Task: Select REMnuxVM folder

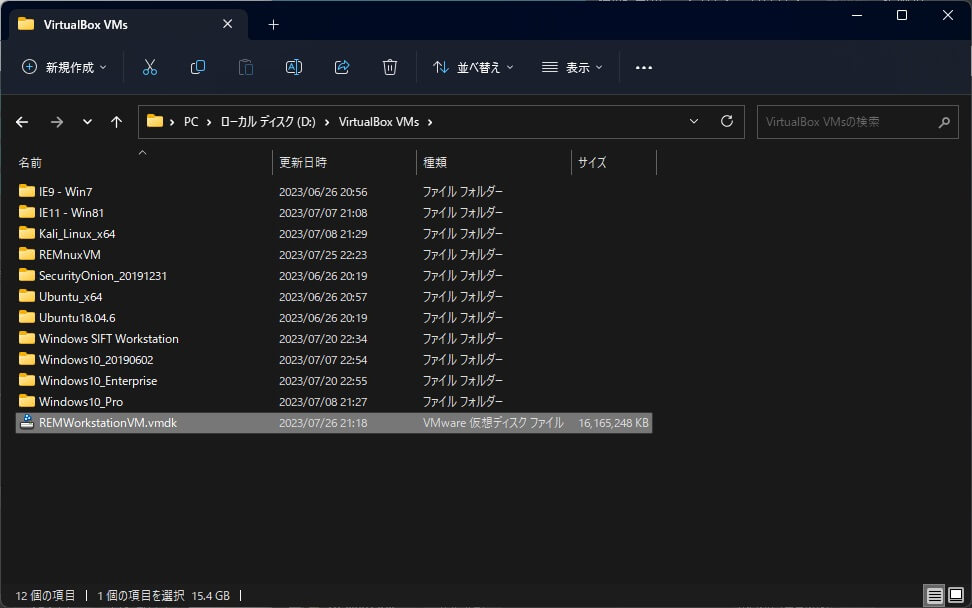Action: pyautogui.click(x=69, y=255)
